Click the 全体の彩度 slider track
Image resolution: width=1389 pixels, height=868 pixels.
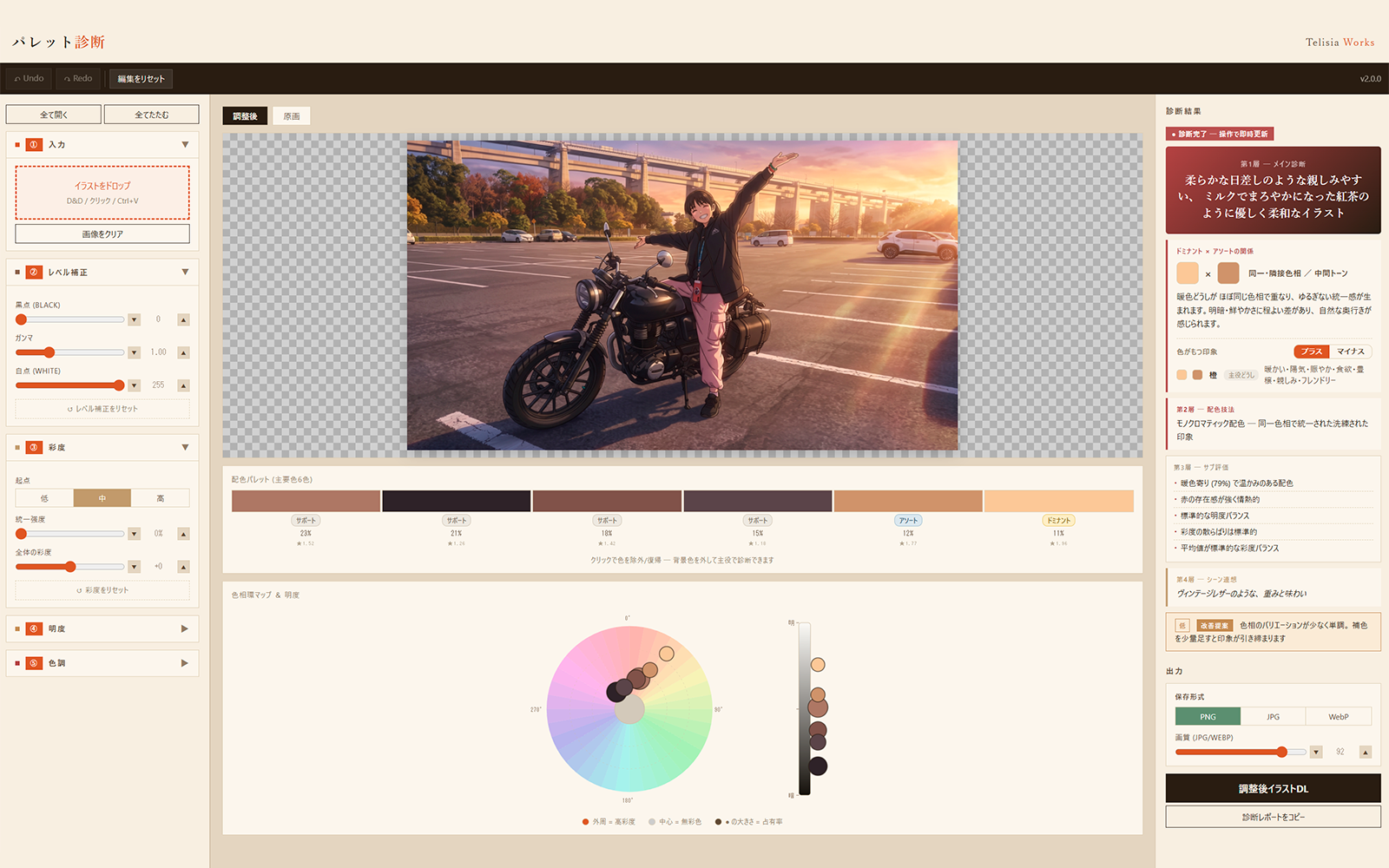click(70, 567)
